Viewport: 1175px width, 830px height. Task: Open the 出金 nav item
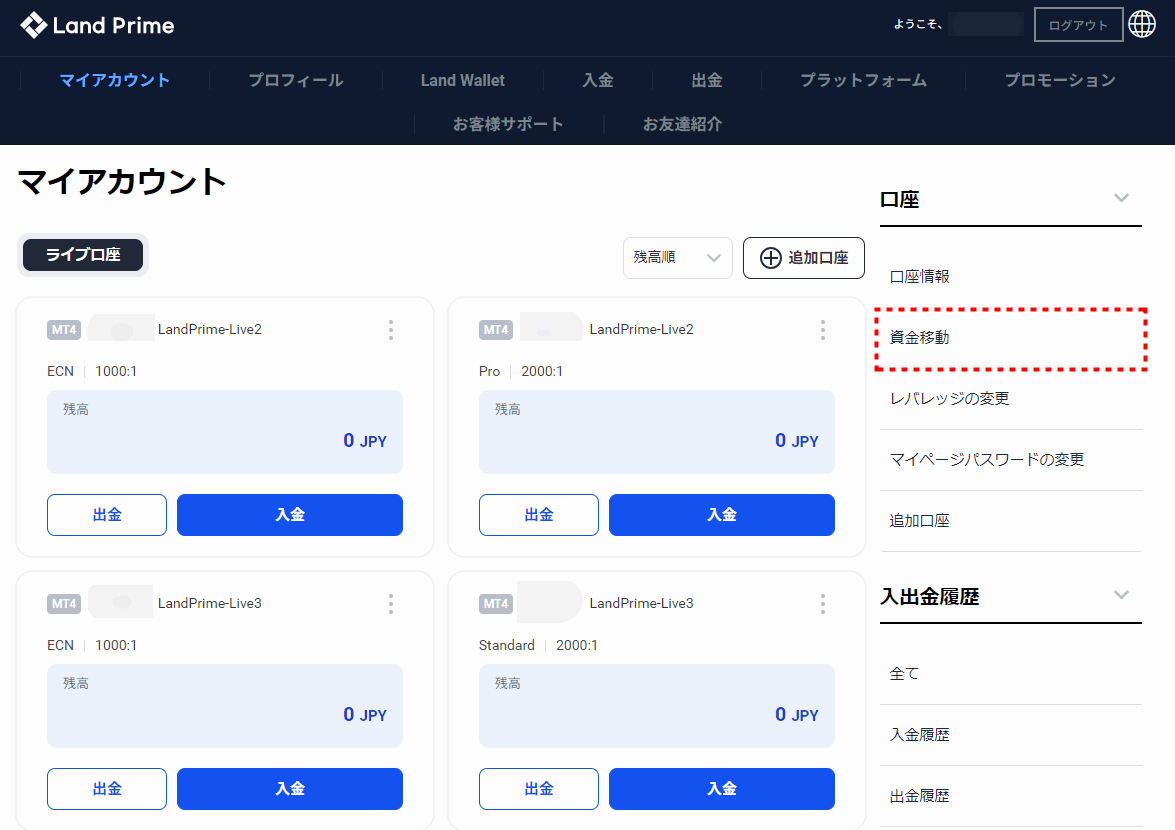[x=707, y=80]
